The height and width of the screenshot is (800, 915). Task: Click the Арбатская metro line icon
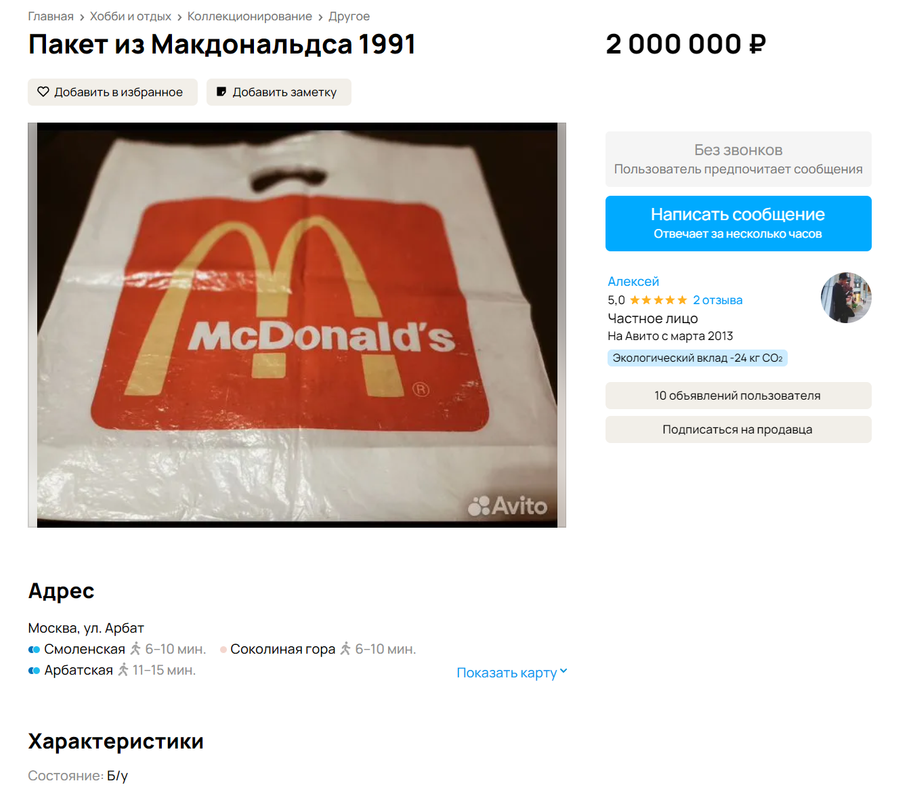pyautogui.click(x=34, y=670)
